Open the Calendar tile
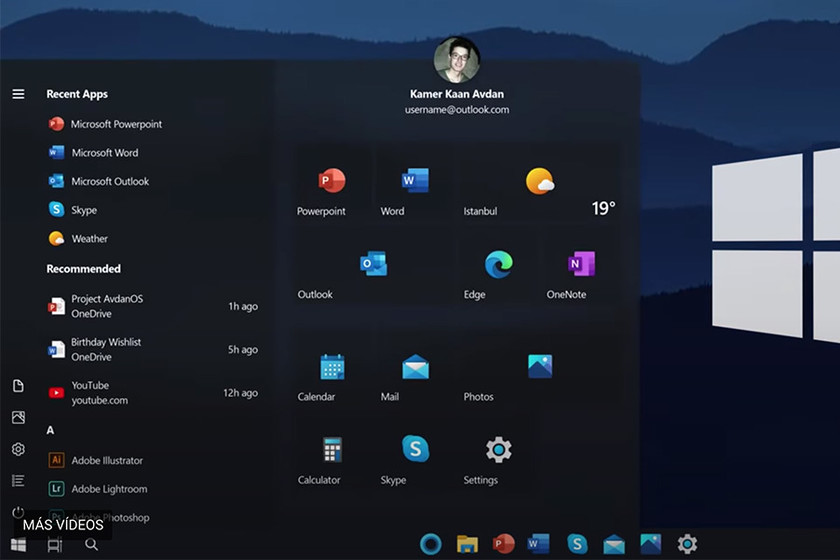This screenshot has height=560, width=840. pos(332,376)
